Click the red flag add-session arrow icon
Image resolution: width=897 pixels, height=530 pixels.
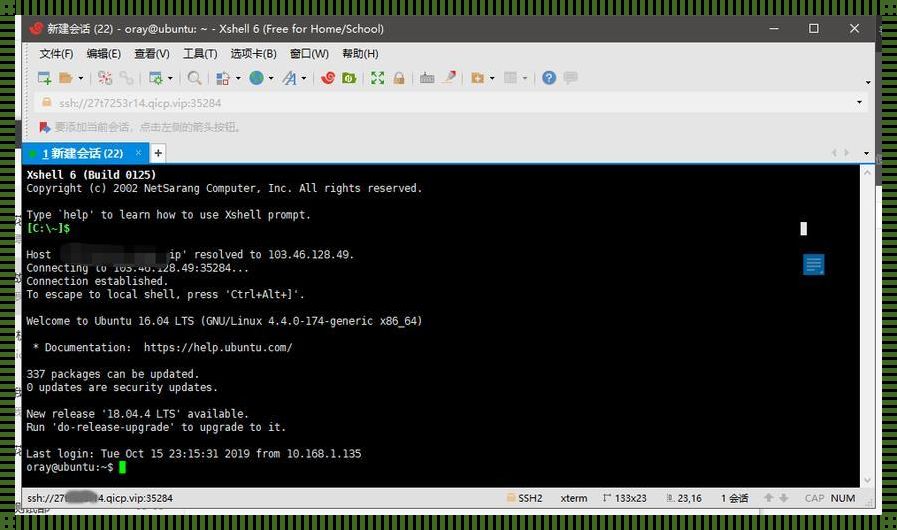coord(45,127)
